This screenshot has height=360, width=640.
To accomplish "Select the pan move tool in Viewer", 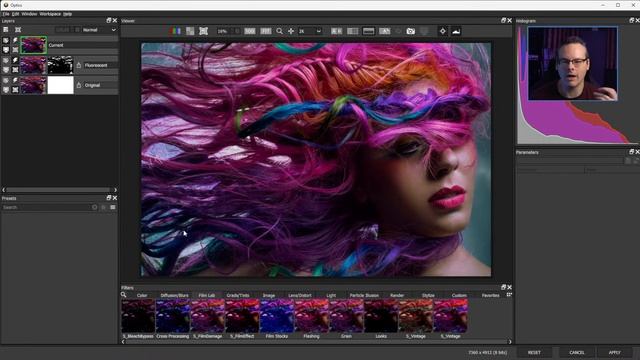I will click(x=291, y=31).
